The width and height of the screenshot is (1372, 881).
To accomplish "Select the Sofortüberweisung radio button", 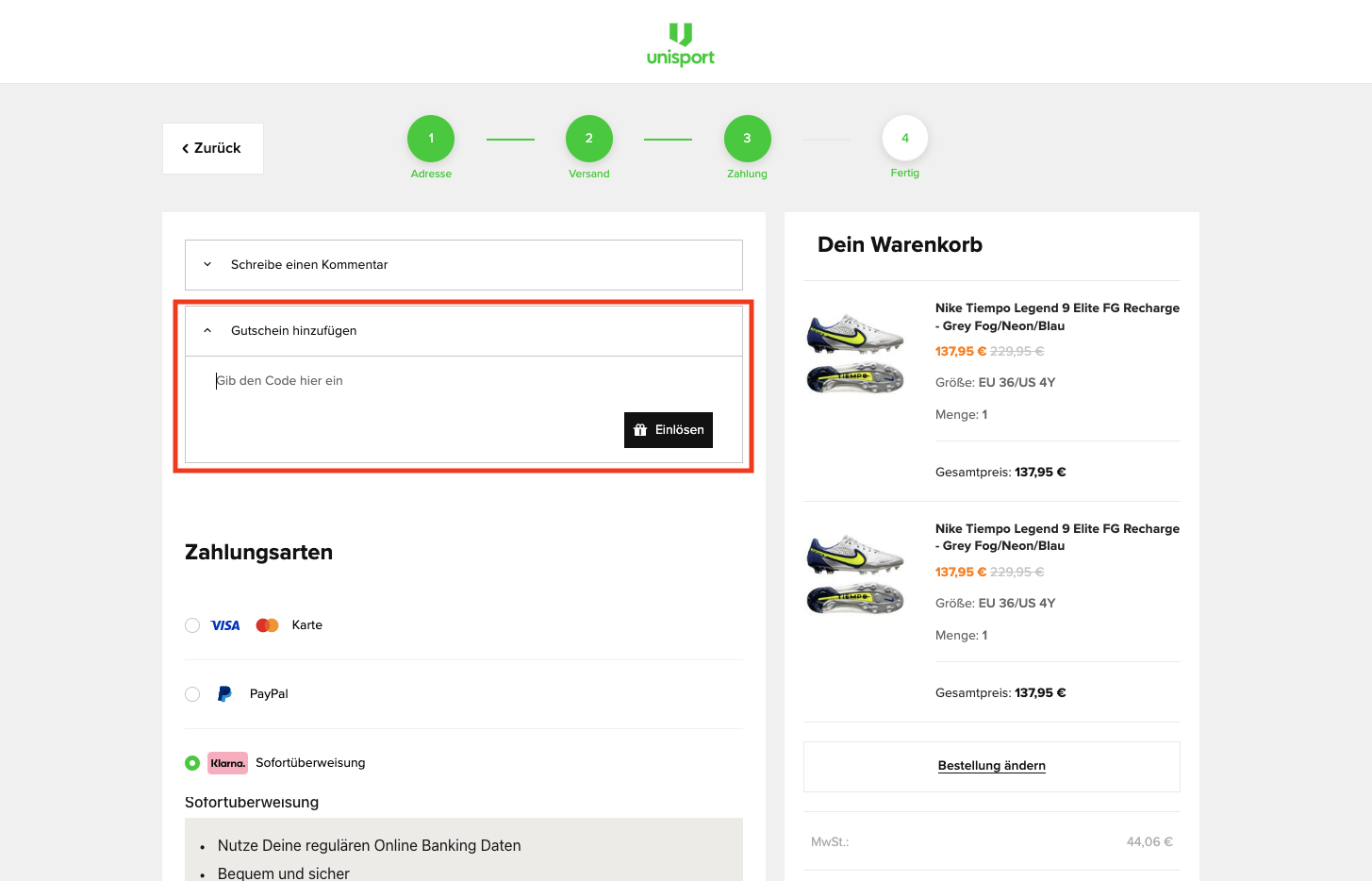I will click(192, 763).
